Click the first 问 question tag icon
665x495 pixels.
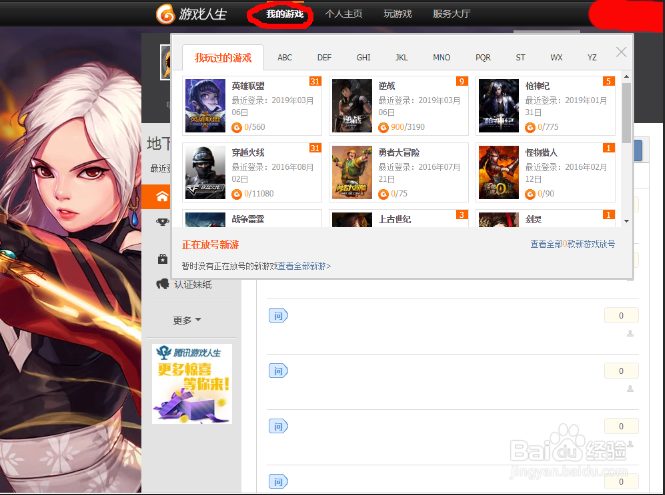coord(278,316)
